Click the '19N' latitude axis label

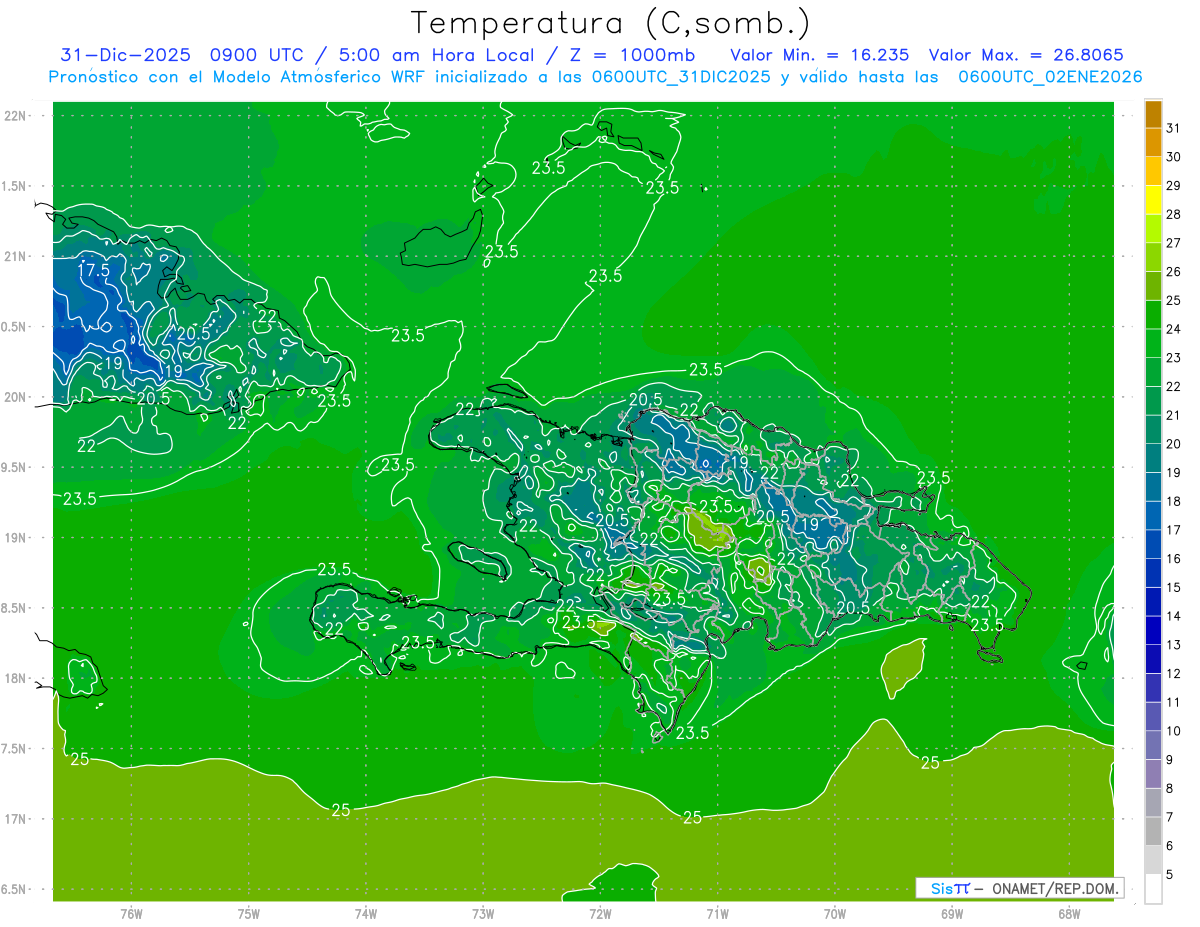point(16,538)
